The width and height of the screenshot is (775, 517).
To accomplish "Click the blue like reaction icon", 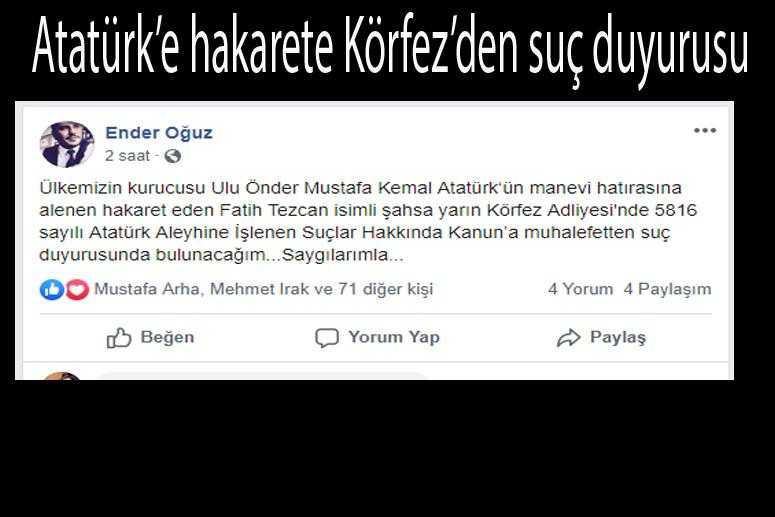I will (52, 290).
